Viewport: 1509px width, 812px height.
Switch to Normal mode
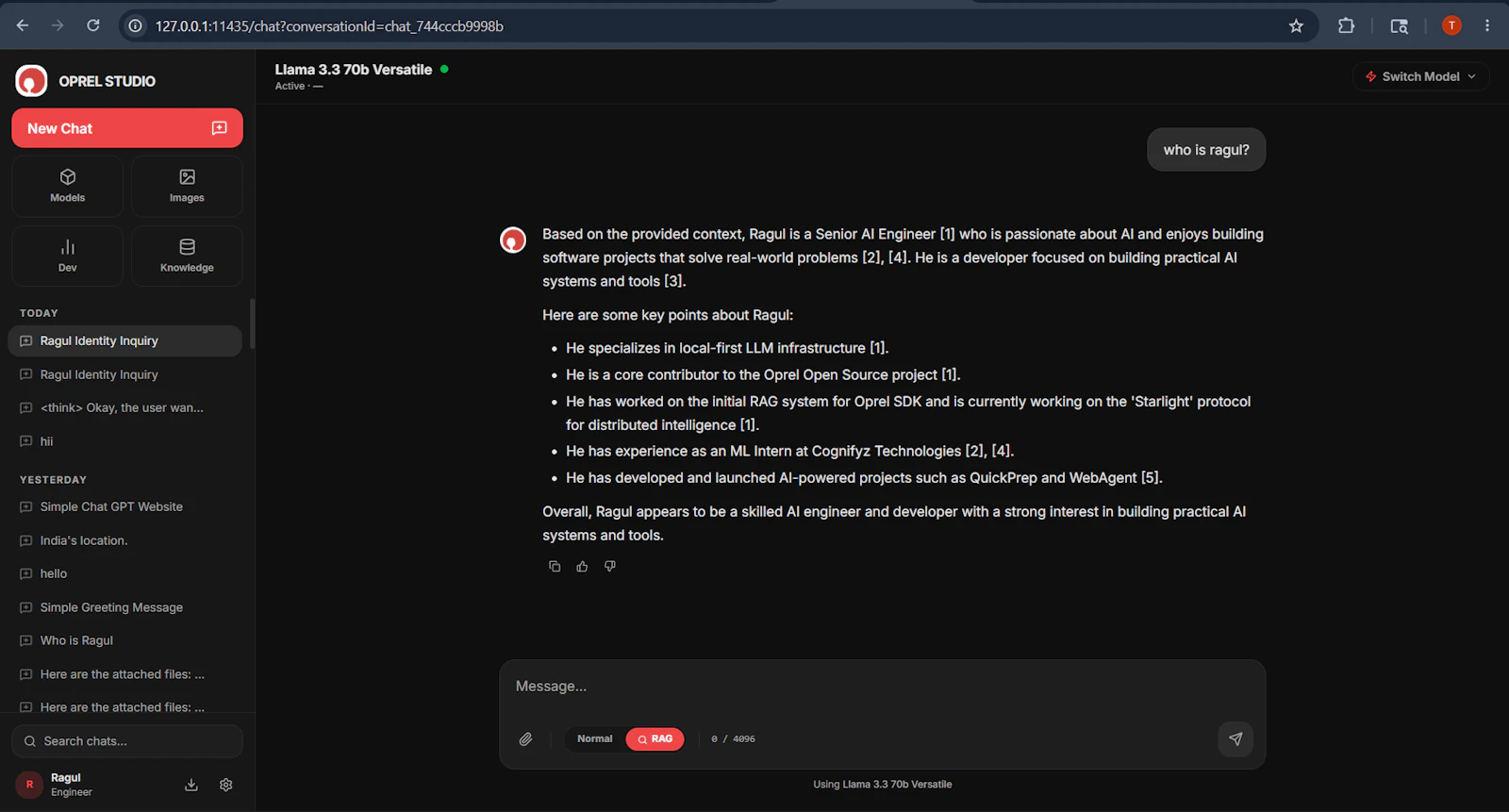[x=595, y=739]
